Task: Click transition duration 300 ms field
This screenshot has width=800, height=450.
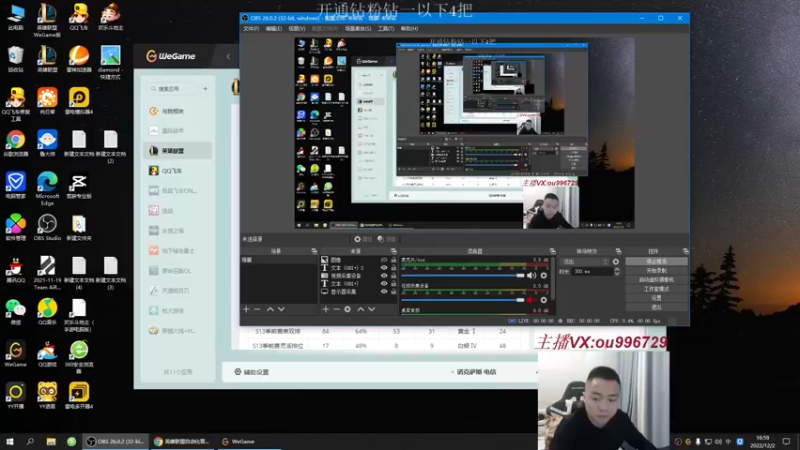Action: tap(592, 272)
